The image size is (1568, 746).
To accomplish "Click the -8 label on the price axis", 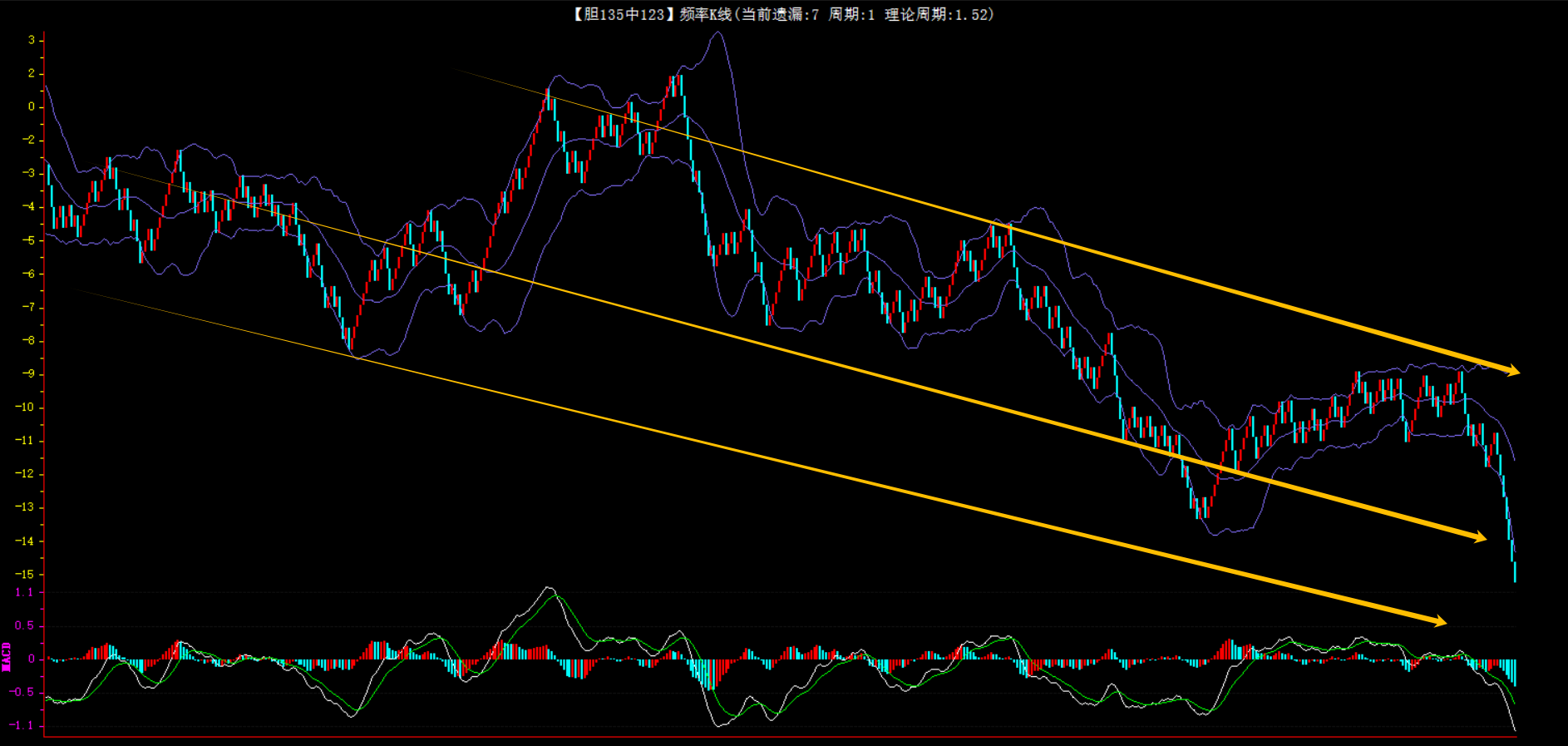I will coord(28,340).
